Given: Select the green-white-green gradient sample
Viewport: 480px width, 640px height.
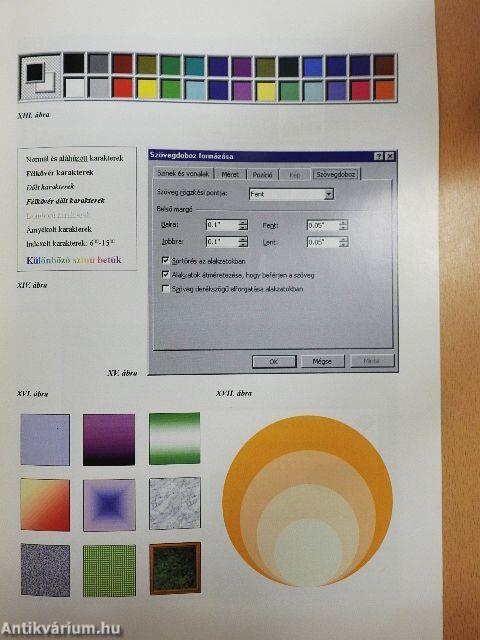Looking at the screenshot, I should 174,438.
